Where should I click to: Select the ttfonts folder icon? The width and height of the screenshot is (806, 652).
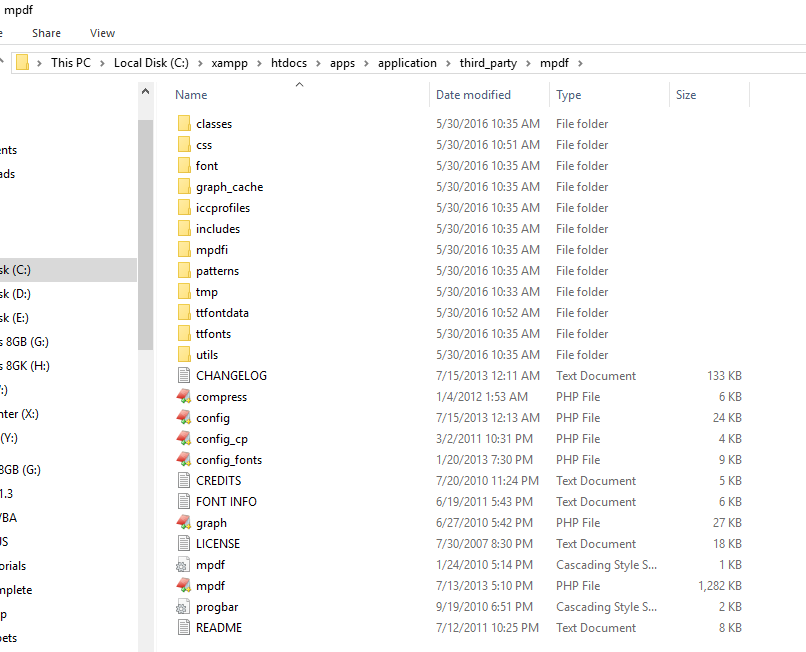tap(184, 334)
